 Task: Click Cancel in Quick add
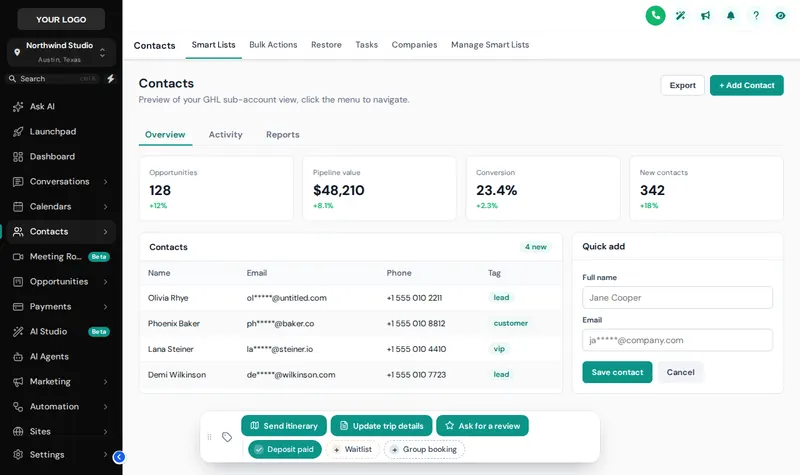click(680, 372)
